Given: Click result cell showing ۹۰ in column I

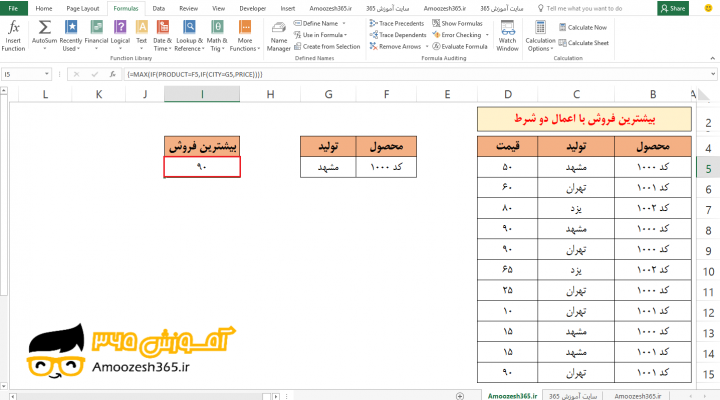Looking at the screenshot, I should [202, 167].
